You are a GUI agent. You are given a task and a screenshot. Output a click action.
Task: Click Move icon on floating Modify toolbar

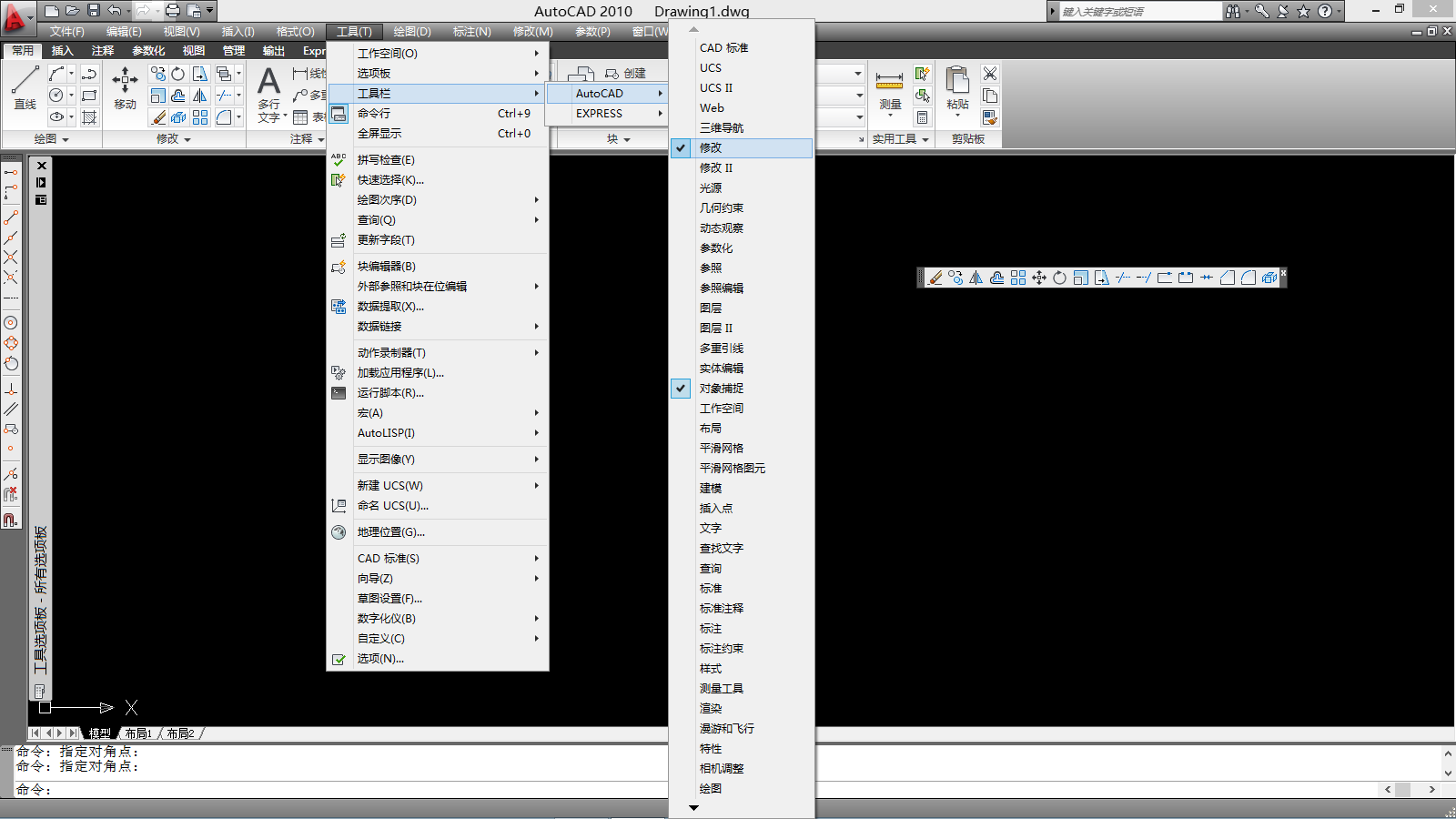(x=1039, y=278)
